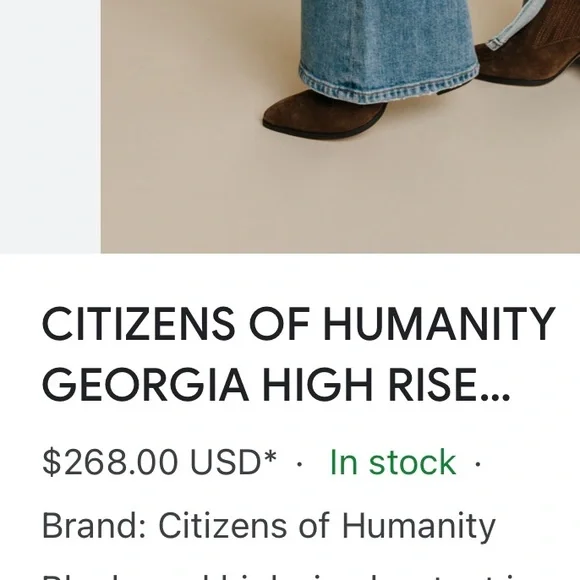Expand the truncated title via its ellipsis
The image size is (580, 580).
click(x=496, y=398)
